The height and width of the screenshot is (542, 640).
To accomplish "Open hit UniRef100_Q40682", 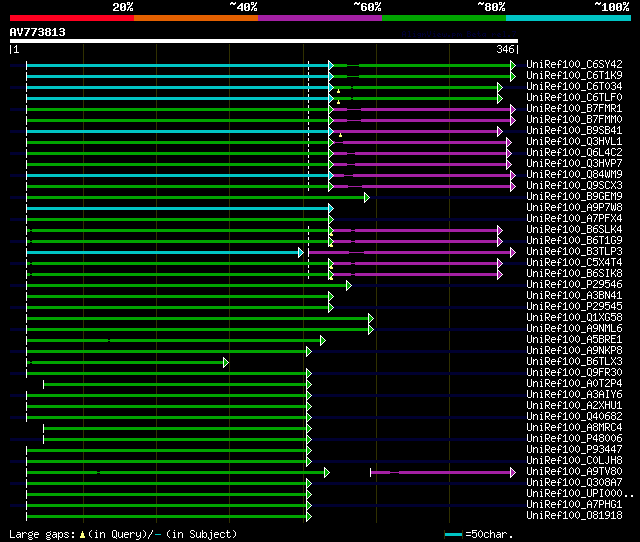I will pos(574,417).
